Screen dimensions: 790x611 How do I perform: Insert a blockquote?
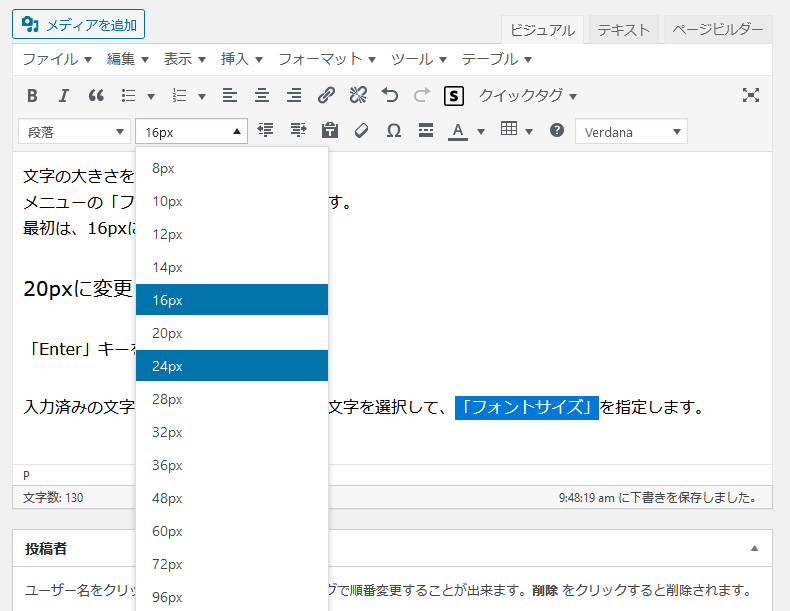coord(96,95)
